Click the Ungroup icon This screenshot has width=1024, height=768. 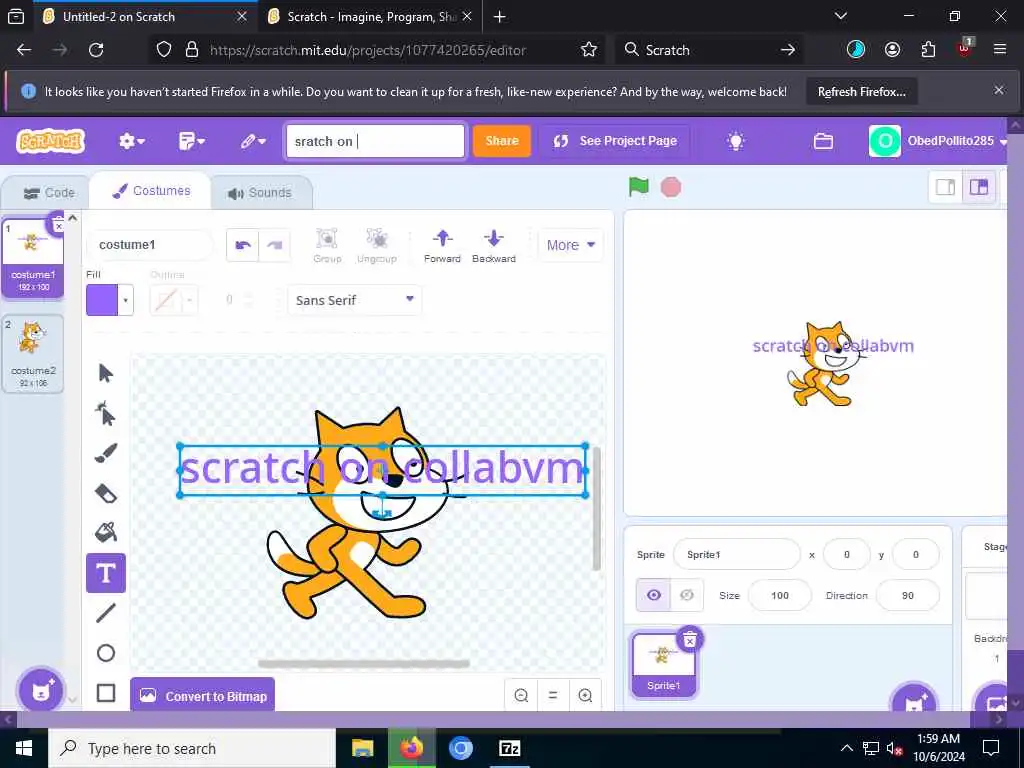click(x=377, y=246)
